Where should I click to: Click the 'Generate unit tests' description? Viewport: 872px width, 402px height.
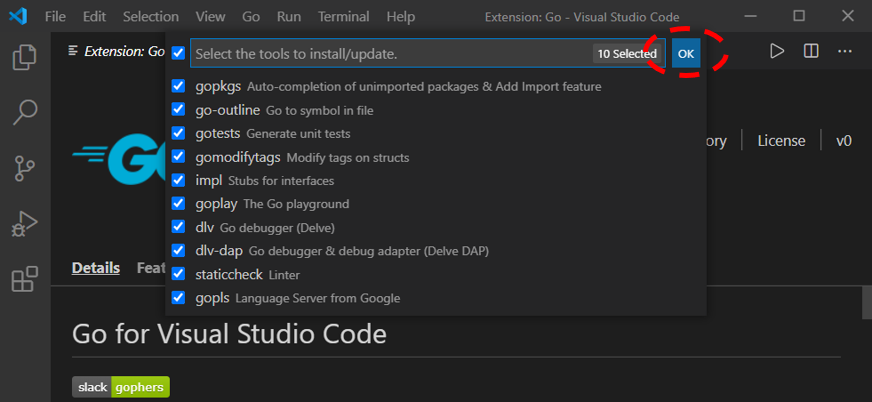coord(299,134)
